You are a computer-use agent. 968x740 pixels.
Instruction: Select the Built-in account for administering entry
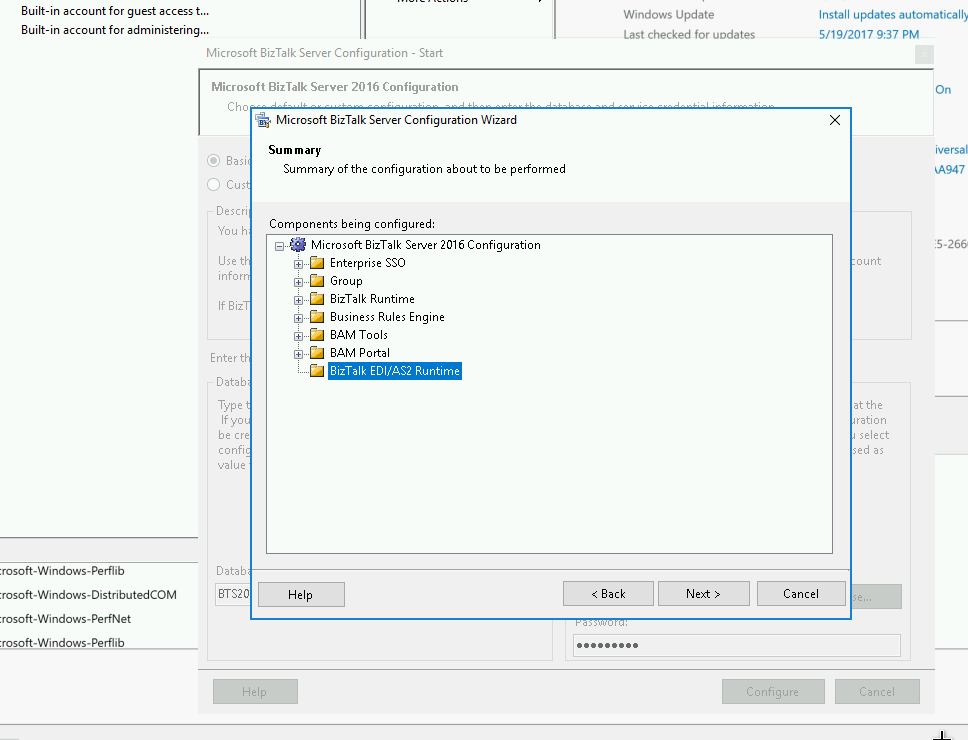115,30
